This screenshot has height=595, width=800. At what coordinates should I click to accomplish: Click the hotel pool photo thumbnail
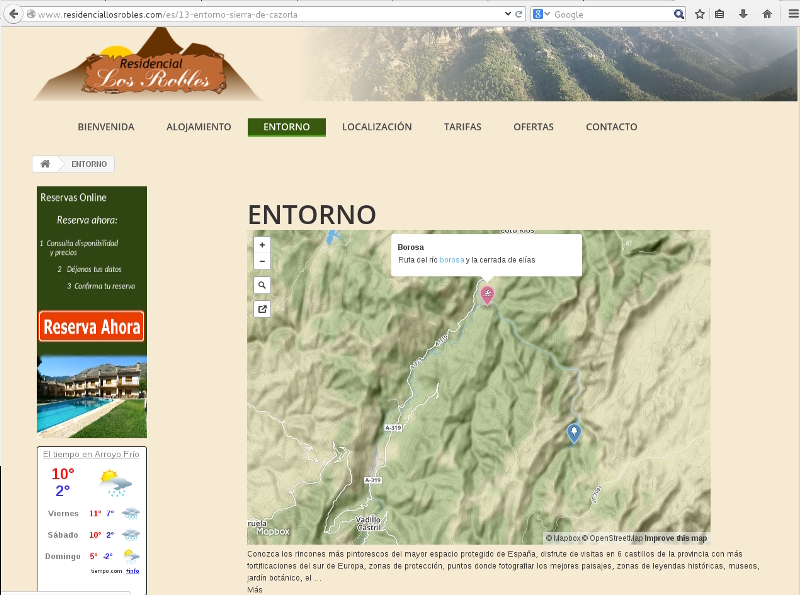[x=92, y=396]
